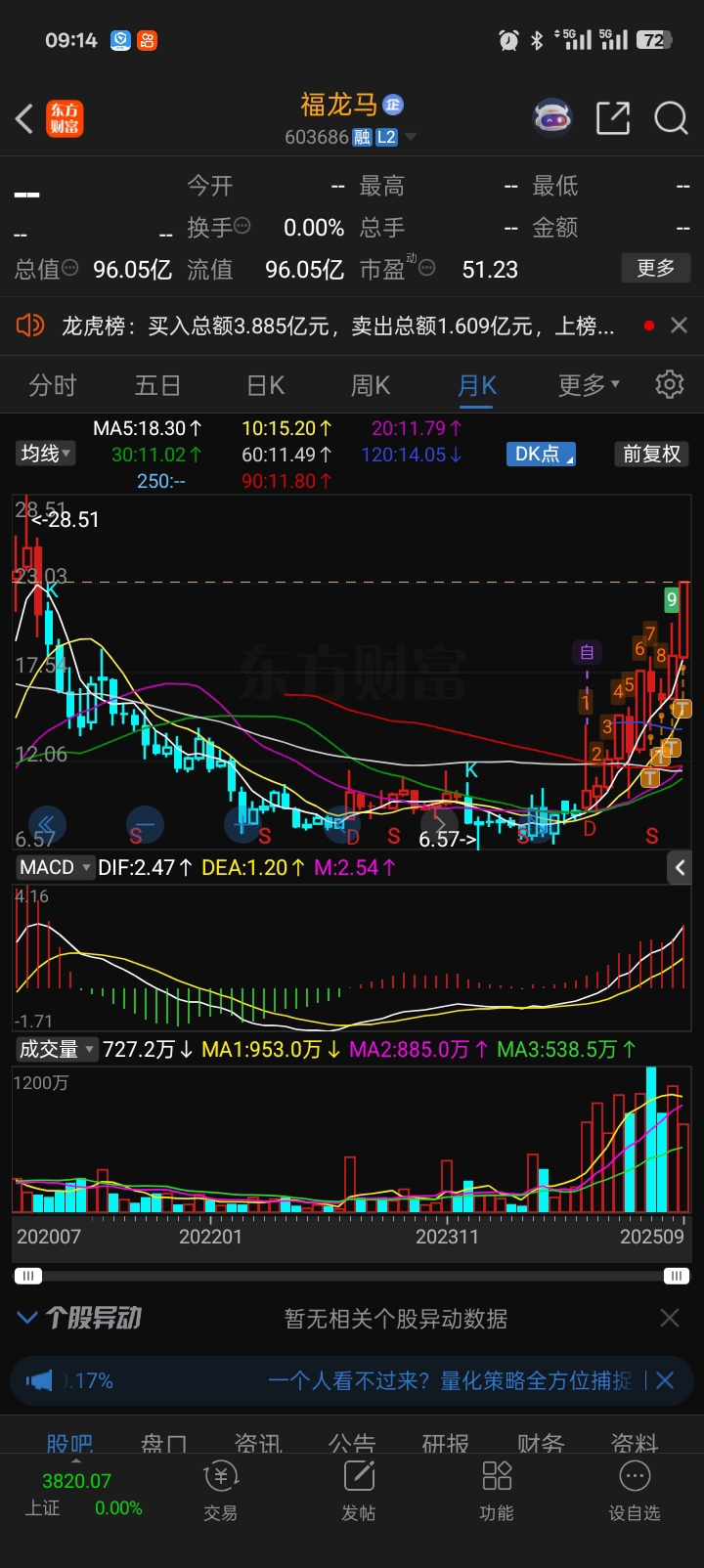Tap the double-left arrow chart button
Image resolution: width=704 pixels, height=1568 pixels.
pos(46,824)
